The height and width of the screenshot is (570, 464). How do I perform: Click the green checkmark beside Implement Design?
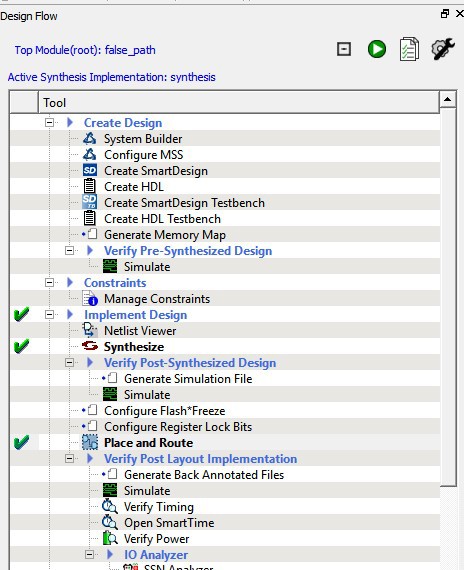tap(21, 314)
